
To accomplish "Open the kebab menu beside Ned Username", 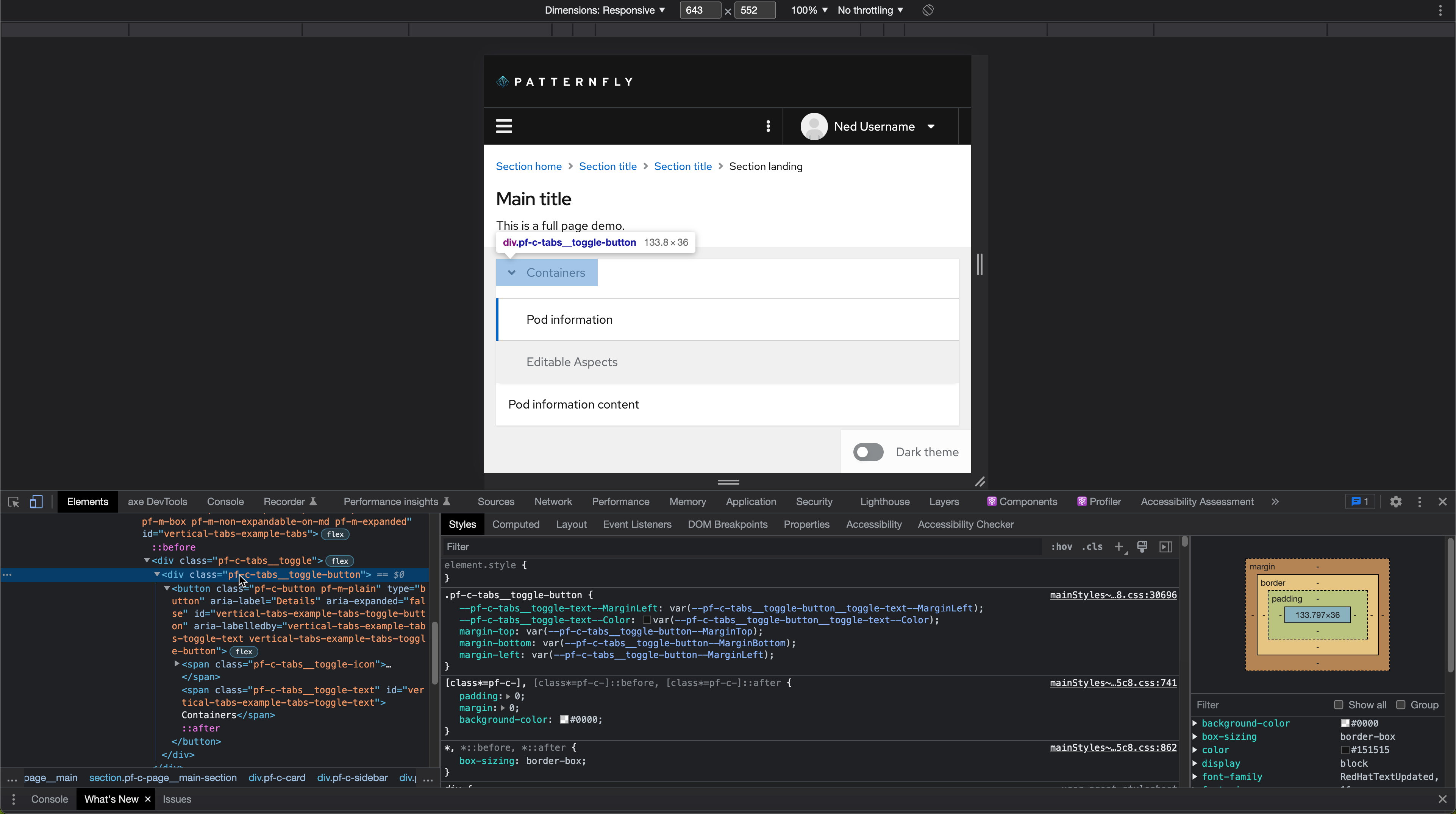I will pos(767,126).
